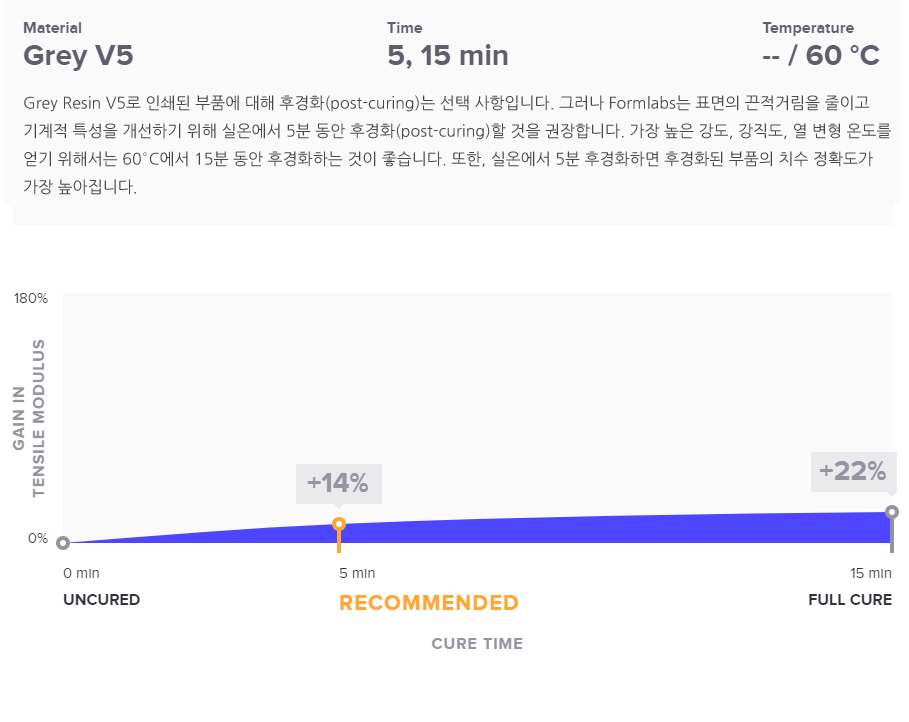
Task: Click the -- / 60 °C temperature value
Action: 821,56
